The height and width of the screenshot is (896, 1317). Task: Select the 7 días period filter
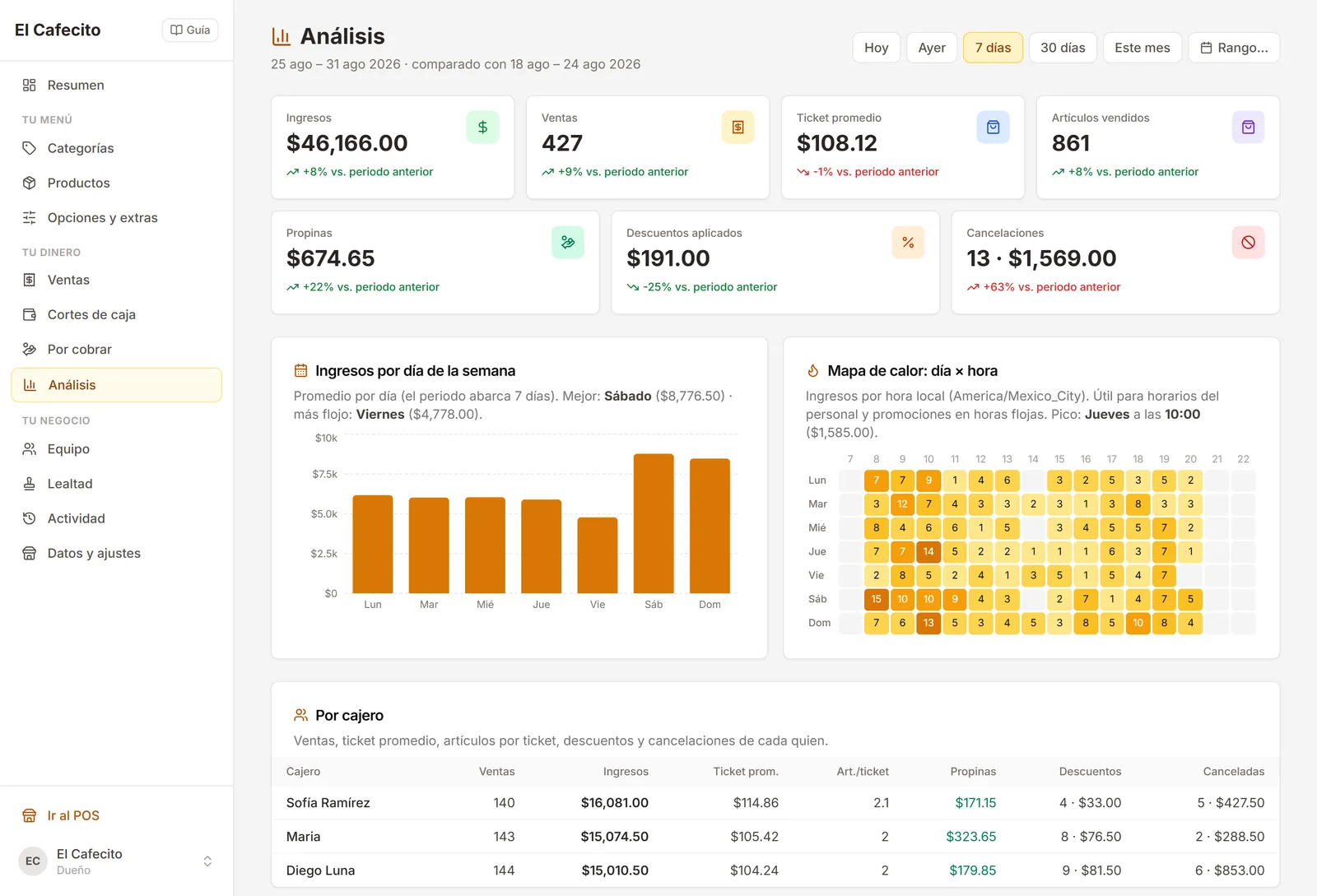point(993,48)
